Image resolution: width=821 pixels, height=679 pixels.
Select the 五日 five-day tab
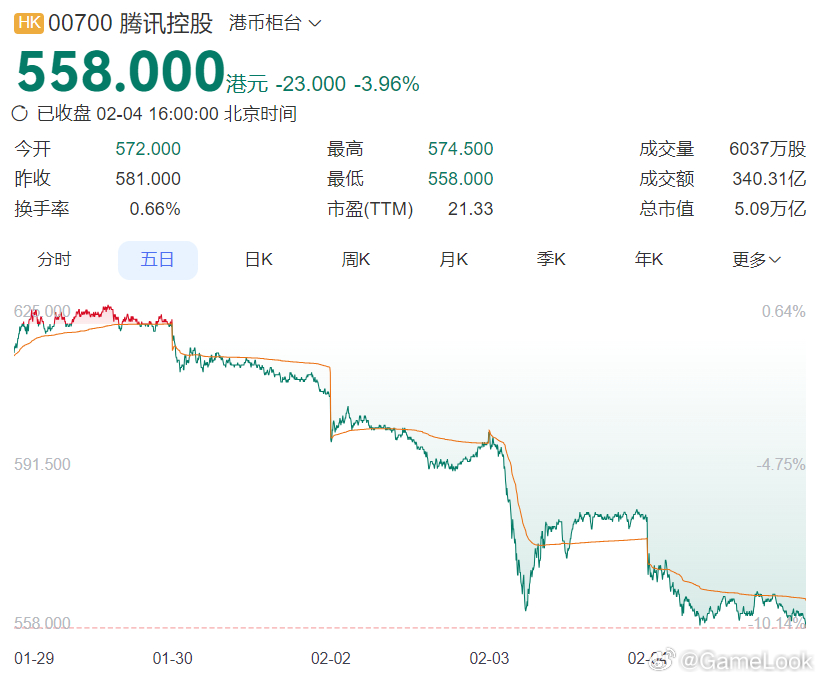click(x=158, y=260)
